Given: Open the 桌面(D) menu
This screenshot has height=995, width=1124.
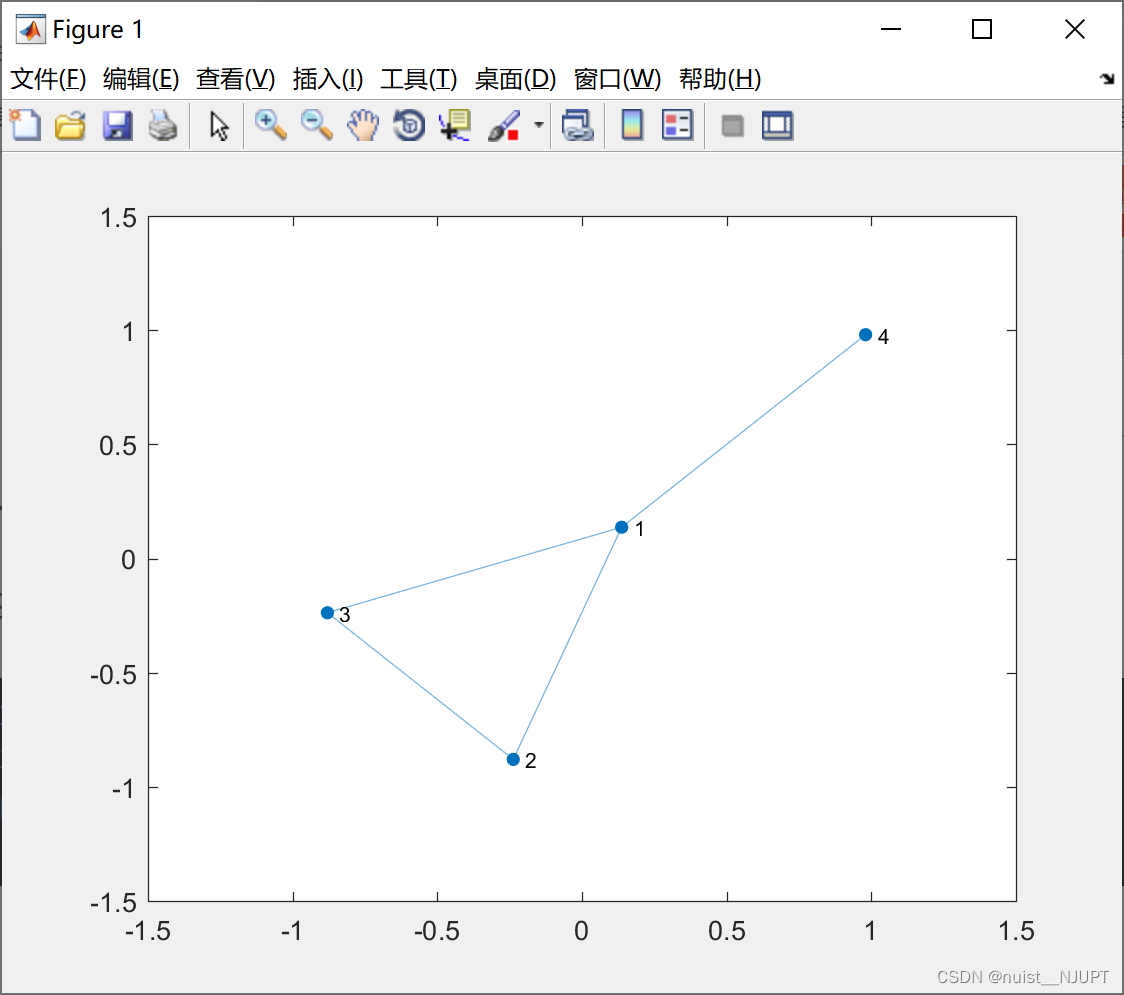Looking at the screenshot, I should 515,79.
